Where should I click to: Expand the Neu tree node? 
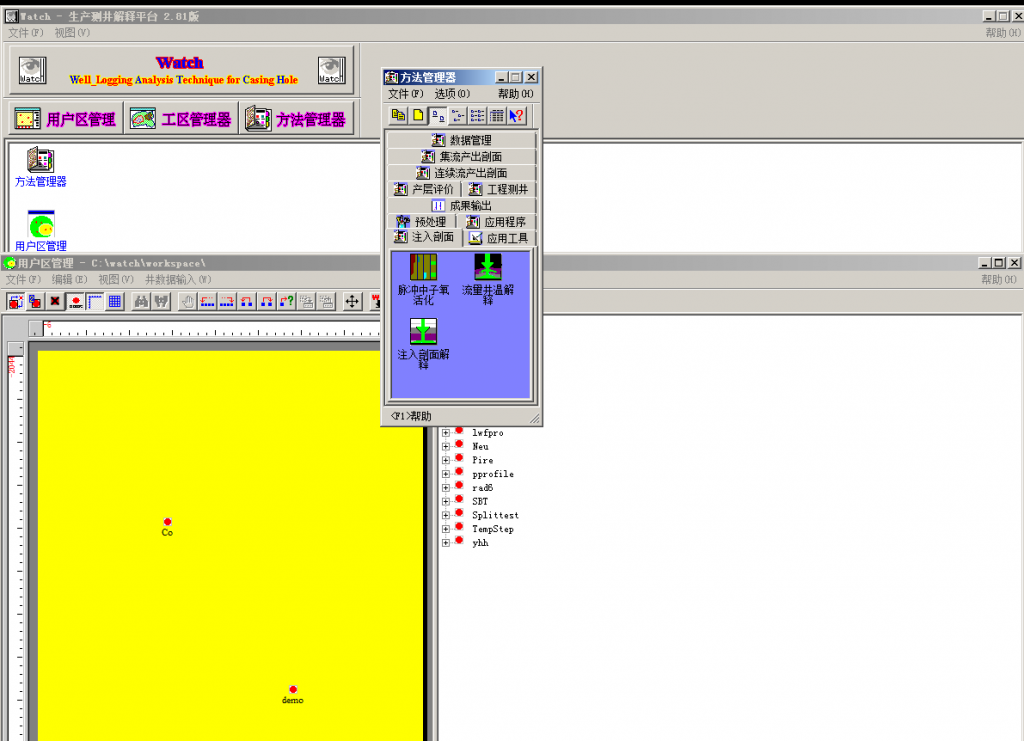point(446,447)
